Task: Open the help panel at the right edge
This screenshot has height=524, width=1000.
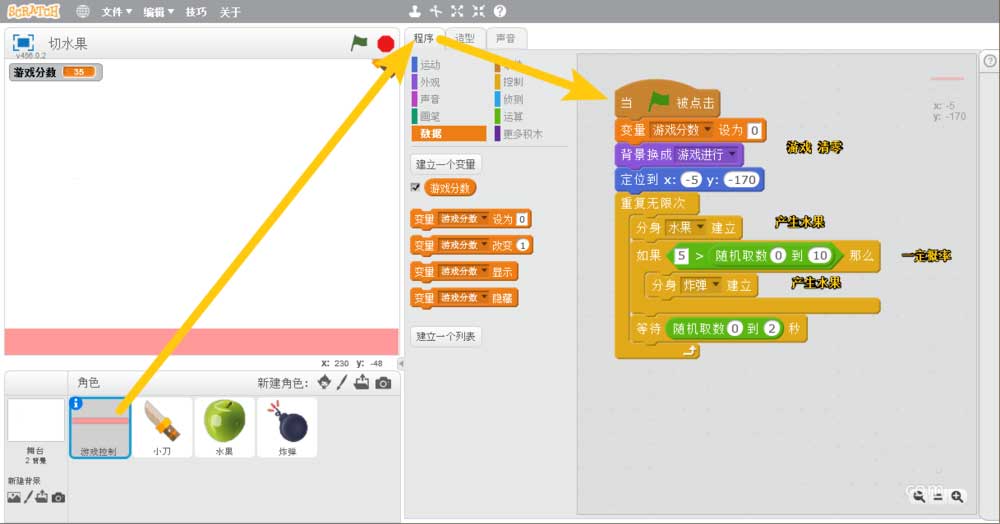Action: click(989, 61)
